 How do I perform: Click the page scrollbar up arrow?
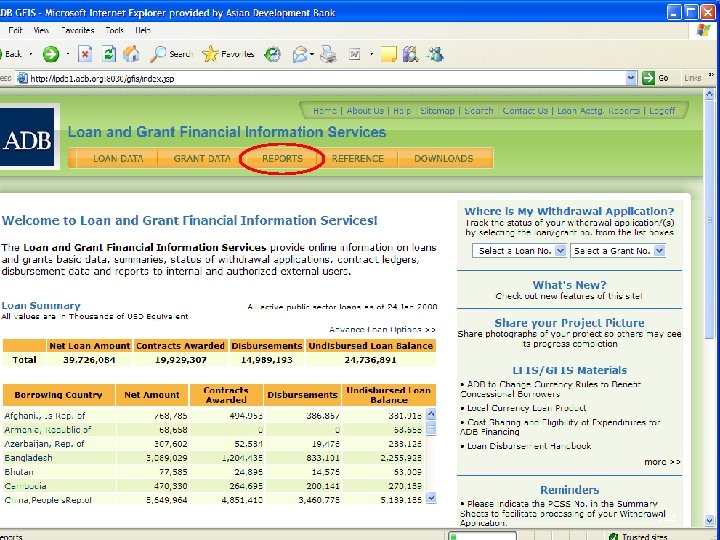709,95
